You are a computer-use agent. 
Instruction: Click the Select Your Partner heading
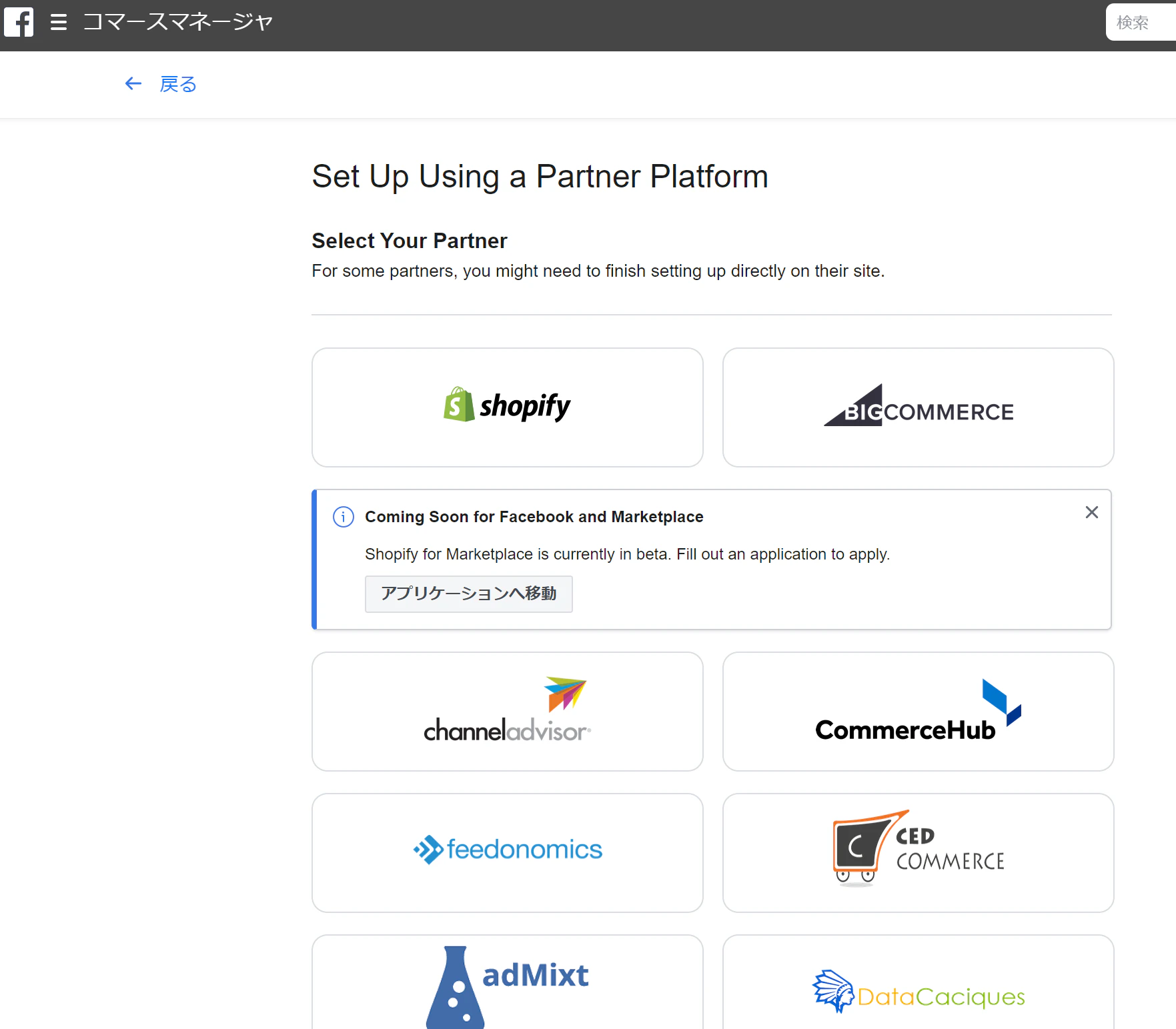click(x=410, y=241)
